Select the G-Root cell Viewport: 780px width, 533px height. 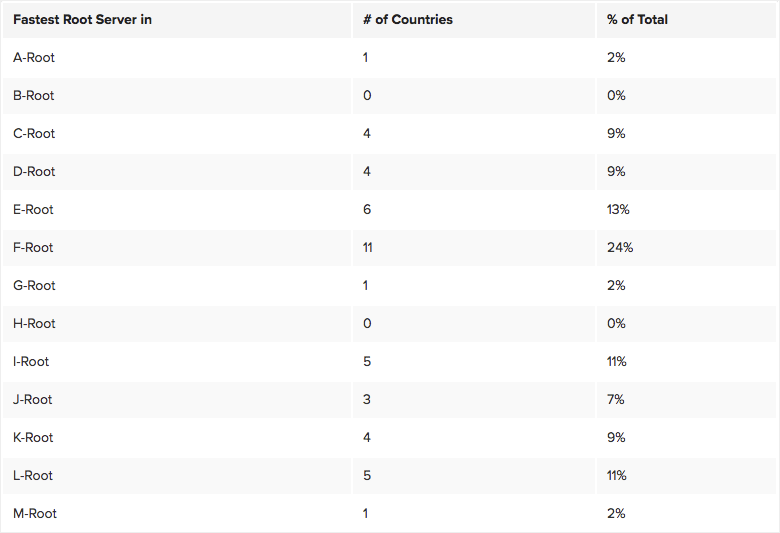[34, 286]
